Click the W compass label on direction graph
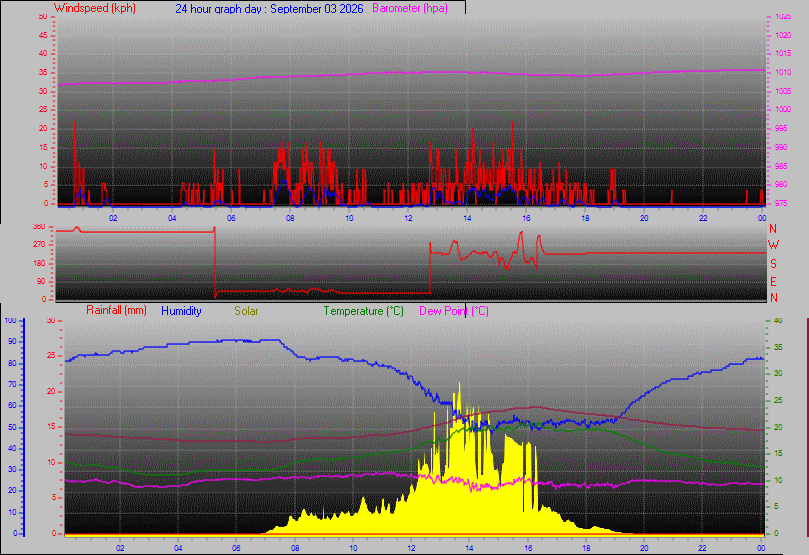 773,244
